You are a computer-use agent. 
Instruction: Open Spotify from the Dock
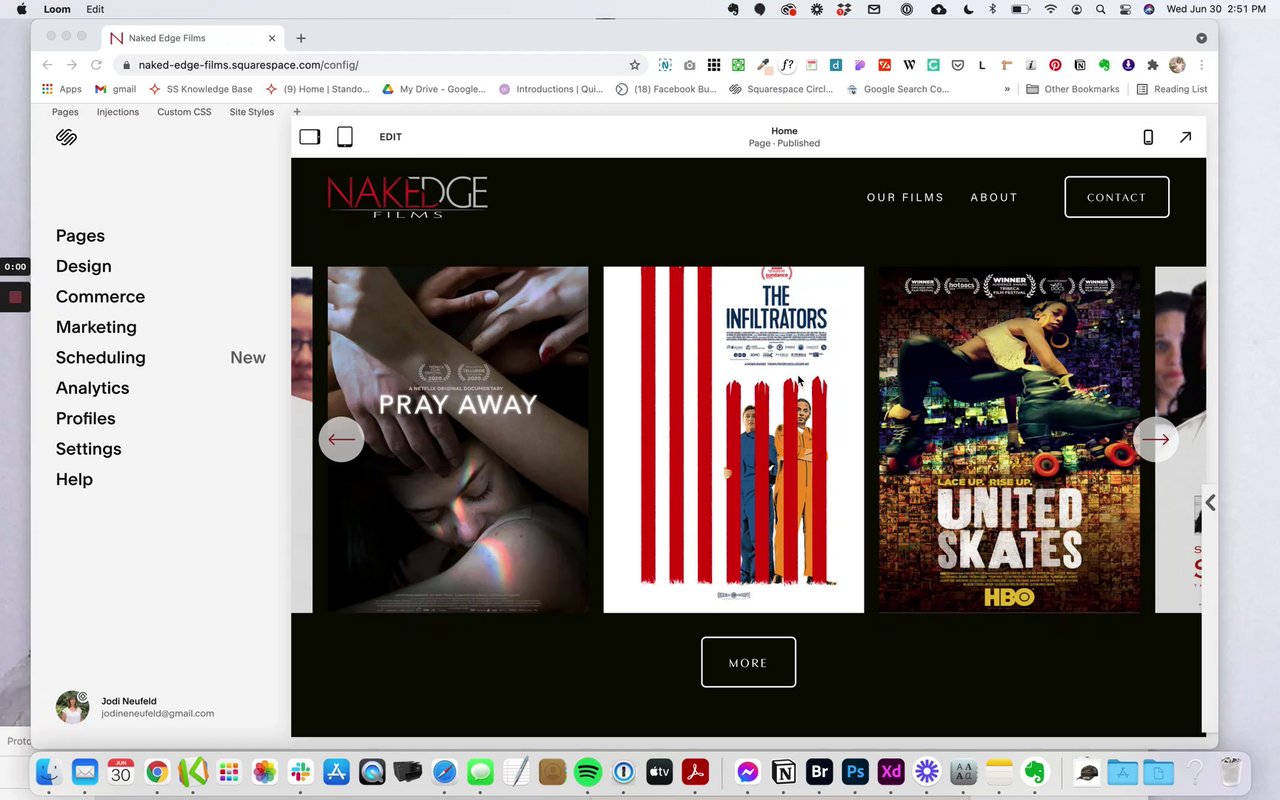588,772
